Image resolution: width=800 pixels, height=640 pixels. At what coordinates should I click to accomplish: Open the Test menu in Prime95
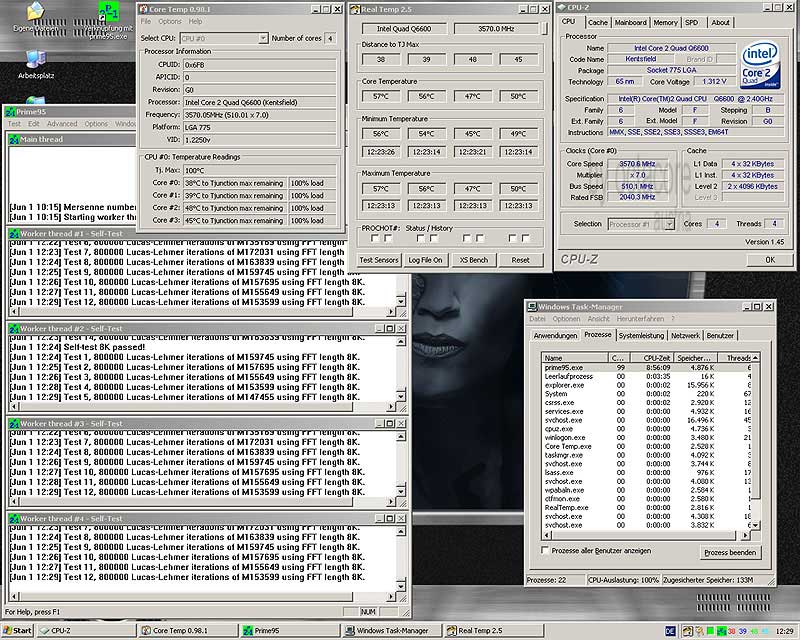pos(14,124)
